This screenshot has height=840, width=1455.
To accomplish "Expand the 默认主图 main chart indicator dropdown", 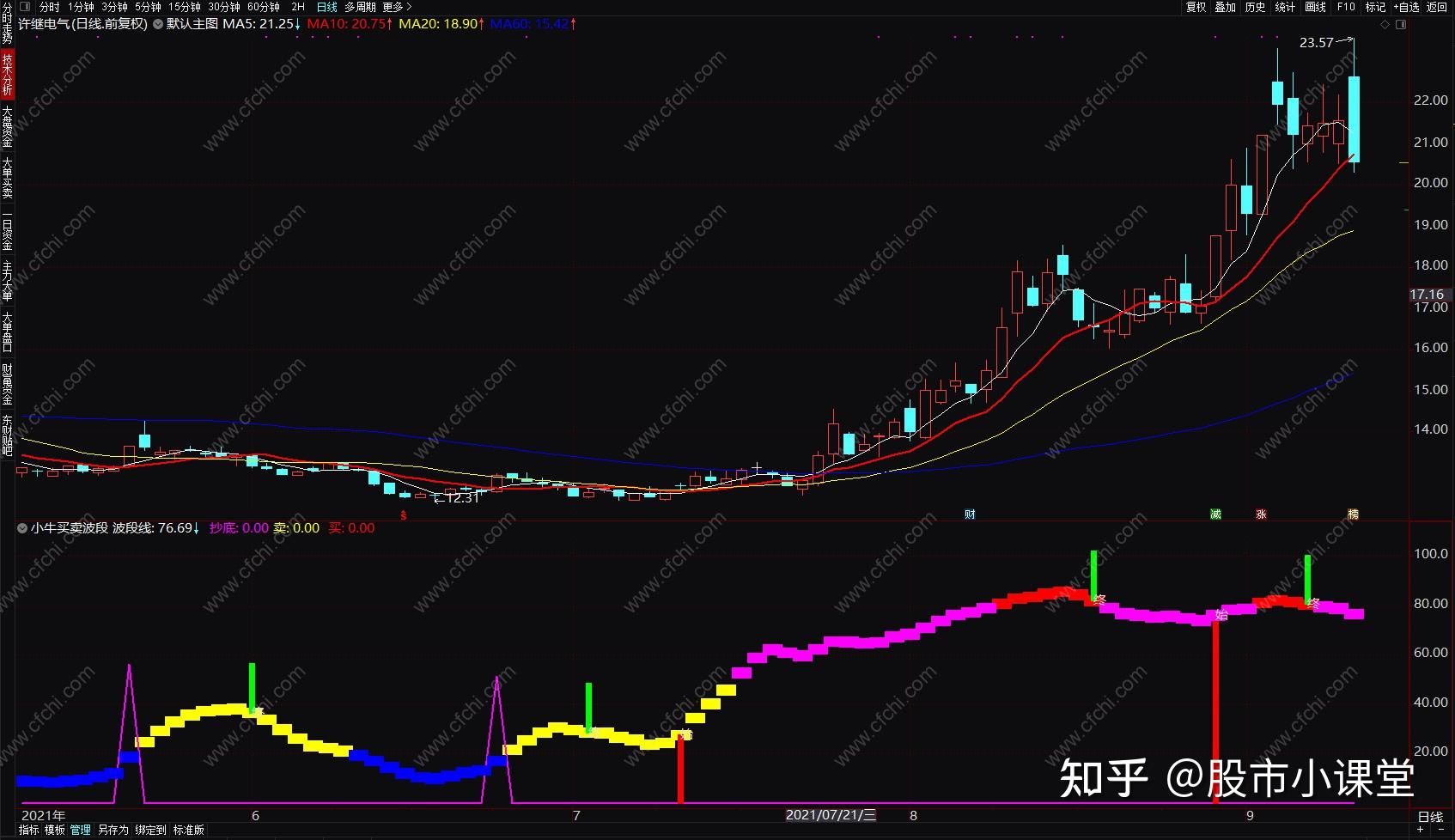I will (x=158, y=24).
